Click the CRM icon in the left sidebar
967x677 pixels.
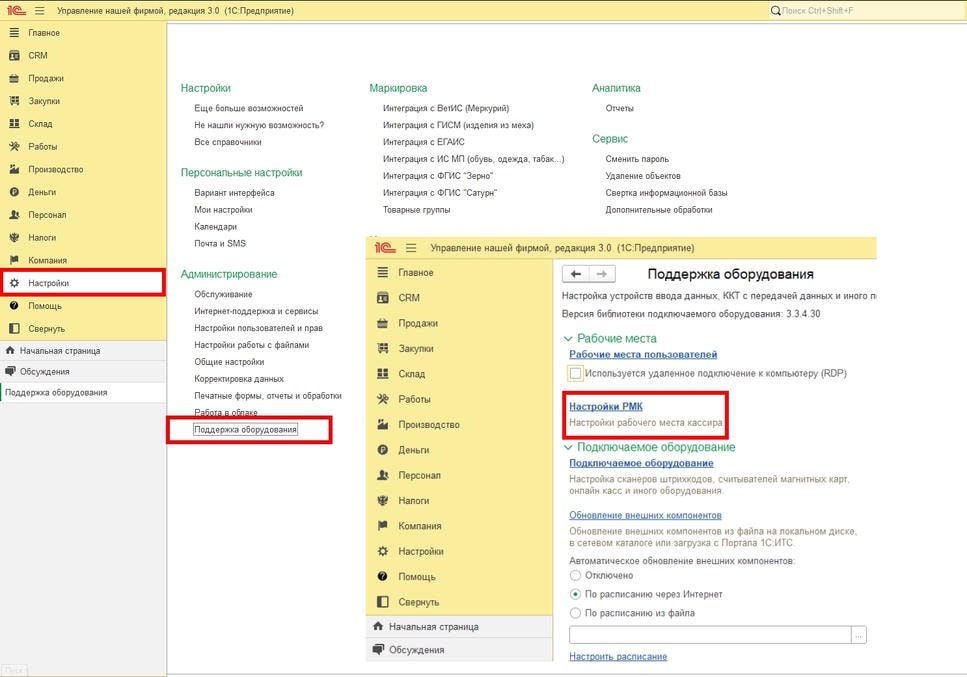14,55
